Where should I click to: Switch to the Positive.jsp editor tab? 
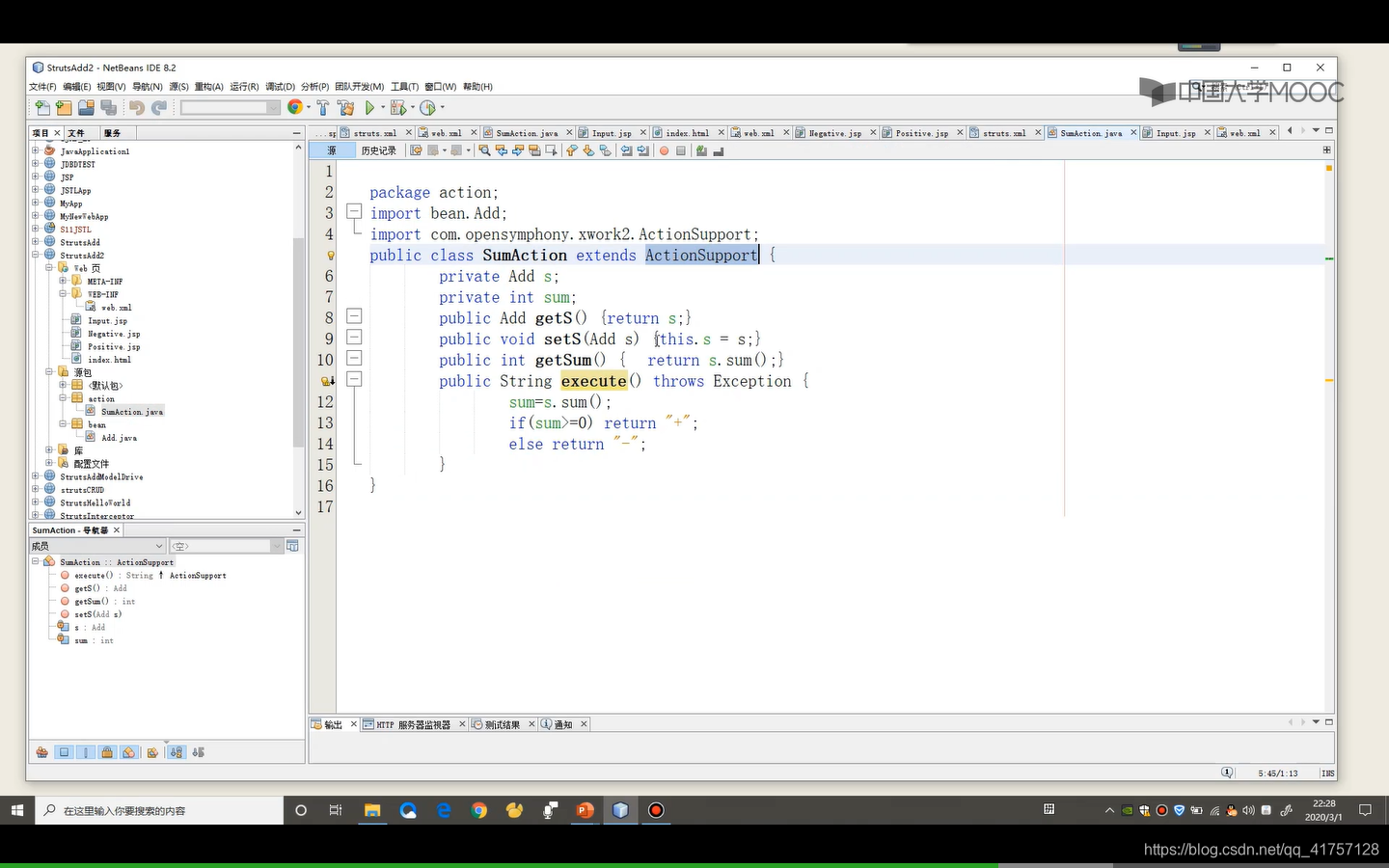coord(921,133)
